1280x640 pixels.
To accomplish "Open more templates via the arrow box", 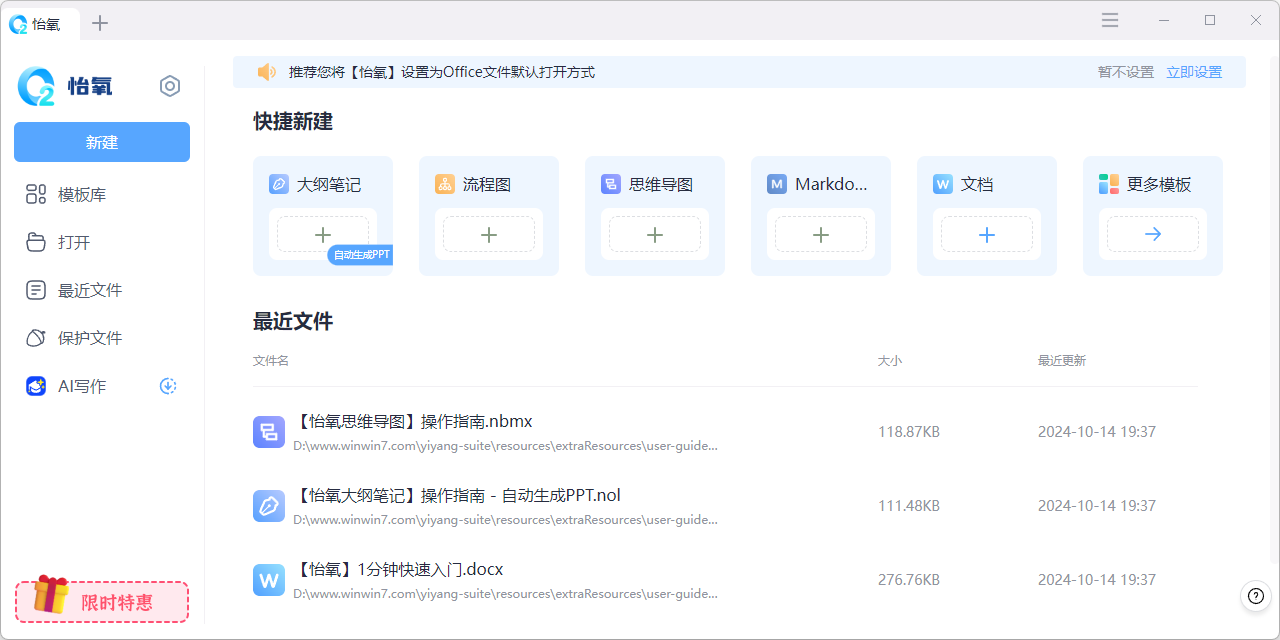I will click(1153, 234).
